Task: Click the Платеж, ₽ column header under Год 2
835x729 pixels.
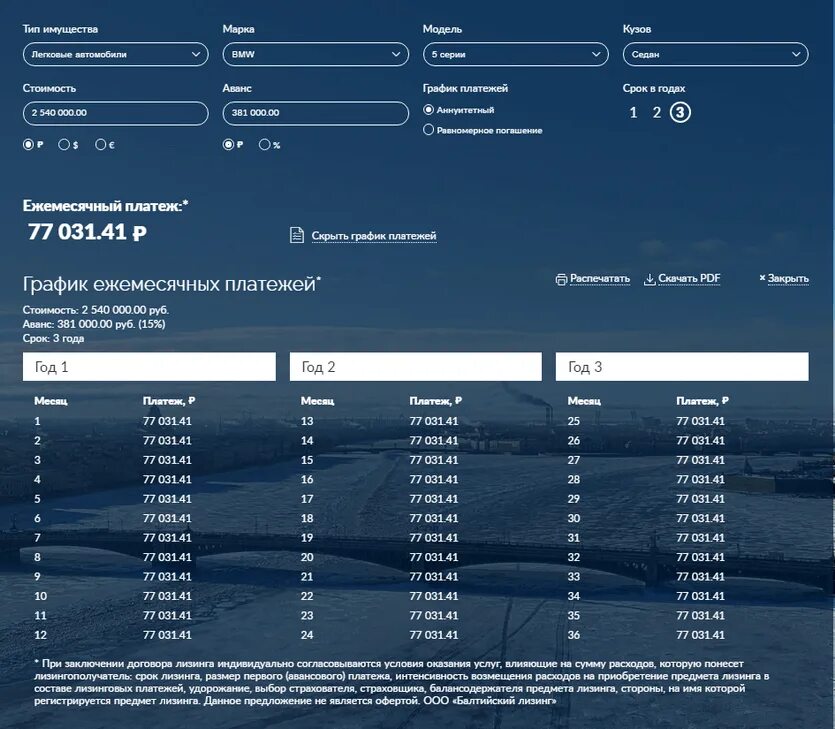Action: click(436, 401)
